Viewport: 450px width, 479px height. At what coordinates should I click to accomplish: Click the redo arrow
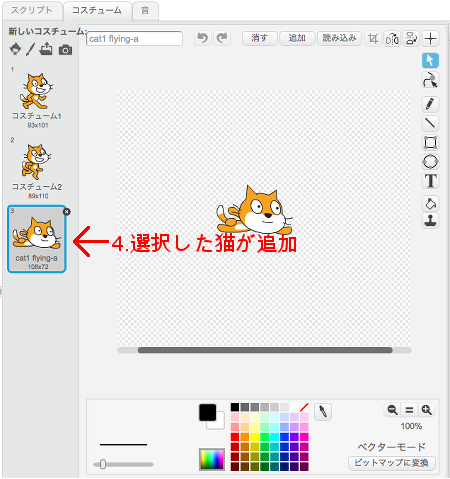222,38
